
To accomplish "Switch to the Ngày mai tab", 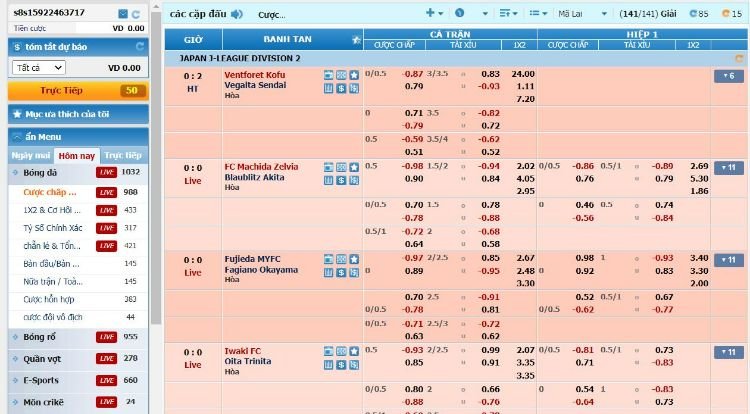I will tap(31, 156).
